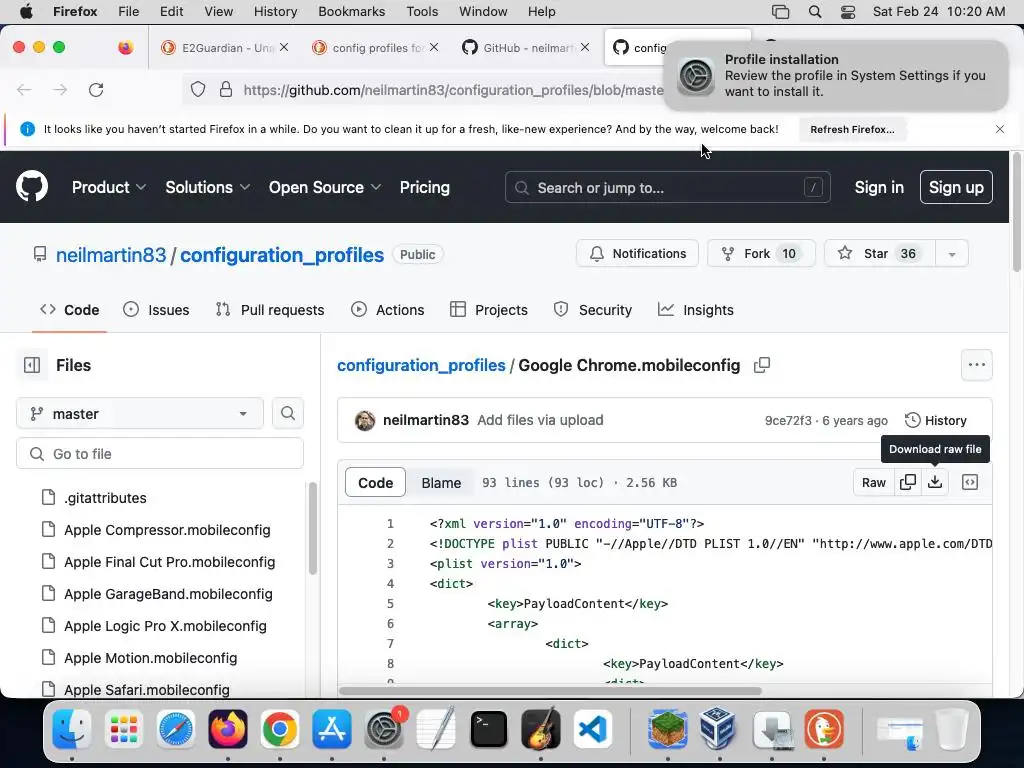Open the Issues tab
Viewport: 1024px width, 768px height.
156,310
